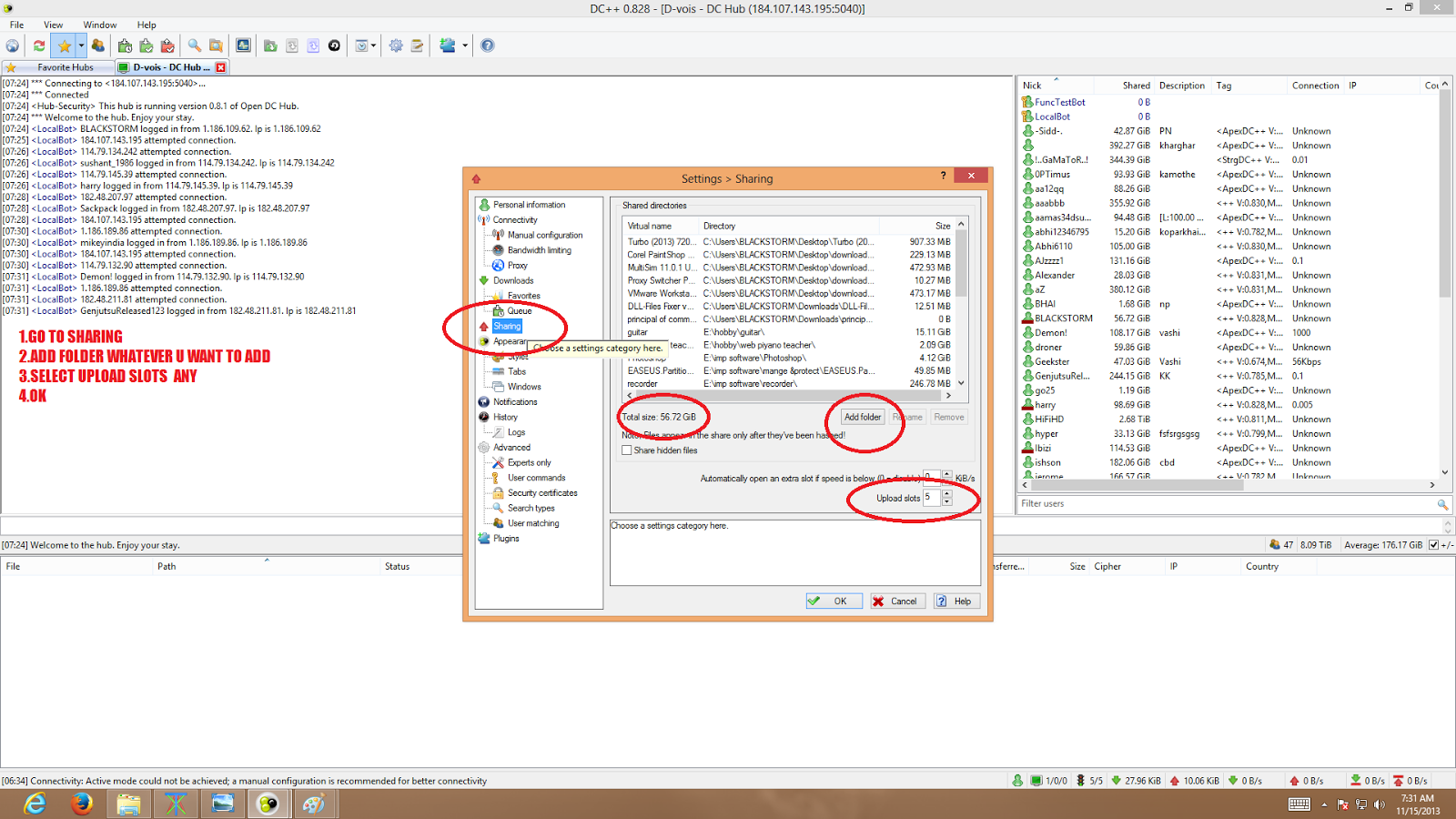Open the Window menu
Screen dimensions: 1456x819
[100, 25]
